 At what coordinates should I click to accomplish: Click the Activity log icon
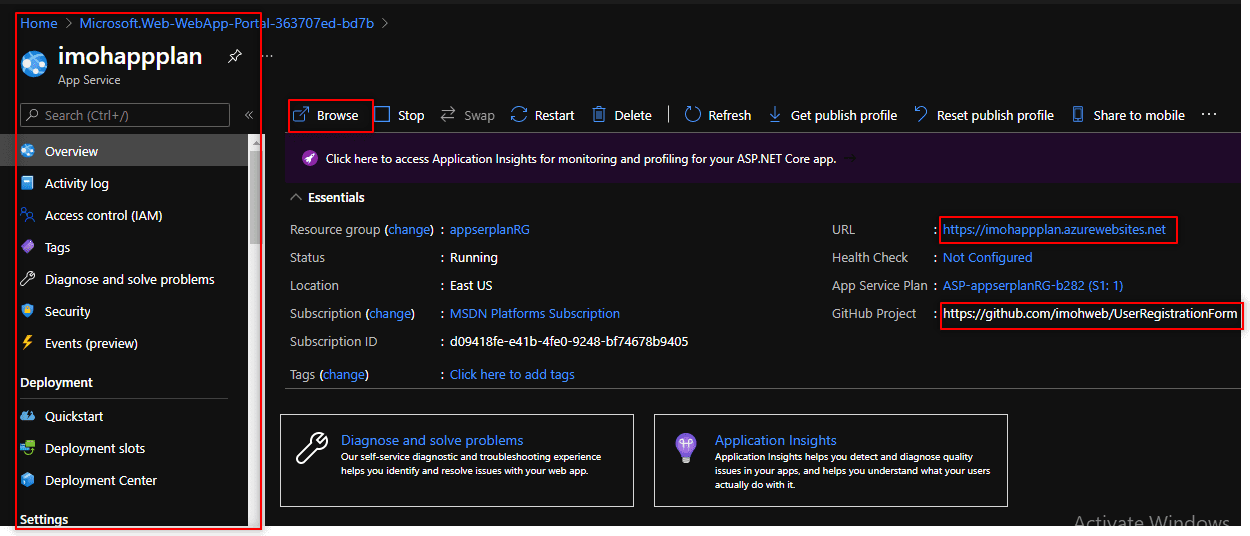pos(28,183)
